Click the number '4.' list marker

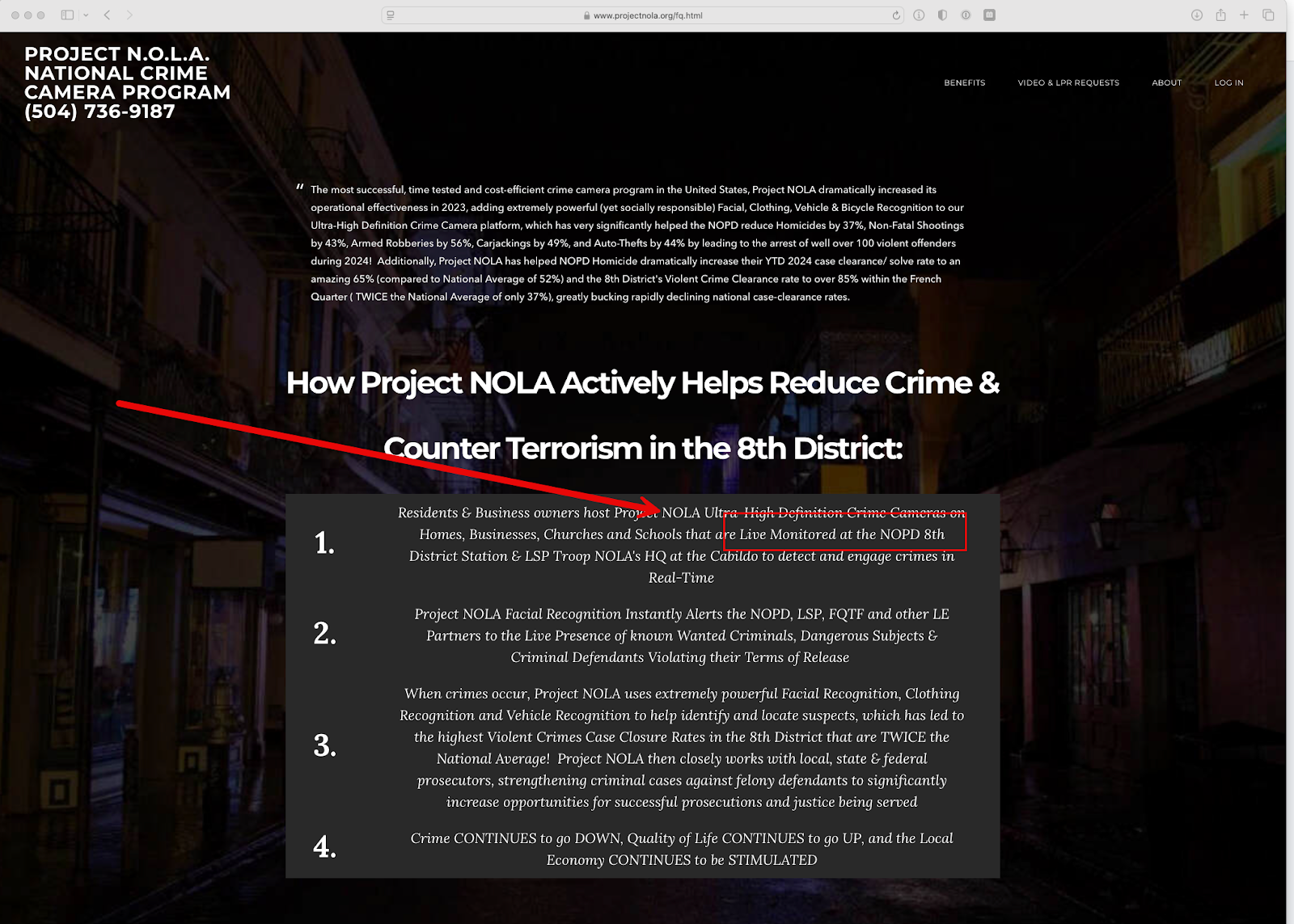324,846
